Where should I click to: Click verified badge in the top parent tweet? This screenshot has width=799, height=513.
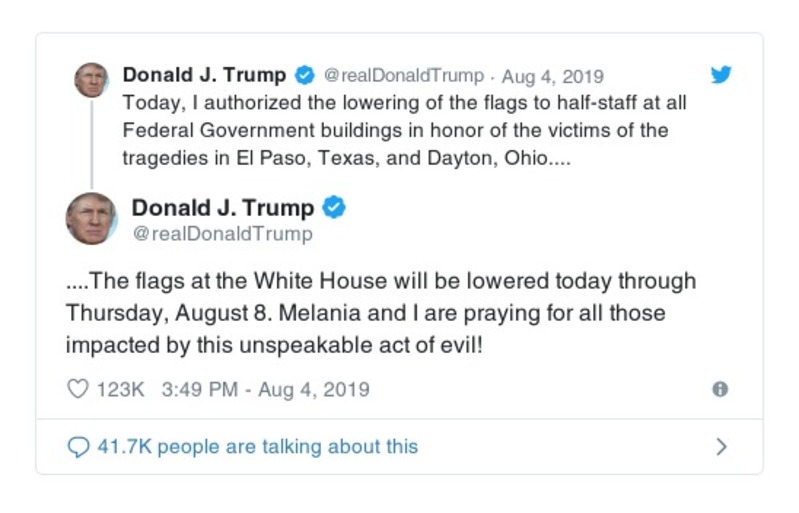coord(305,76)
